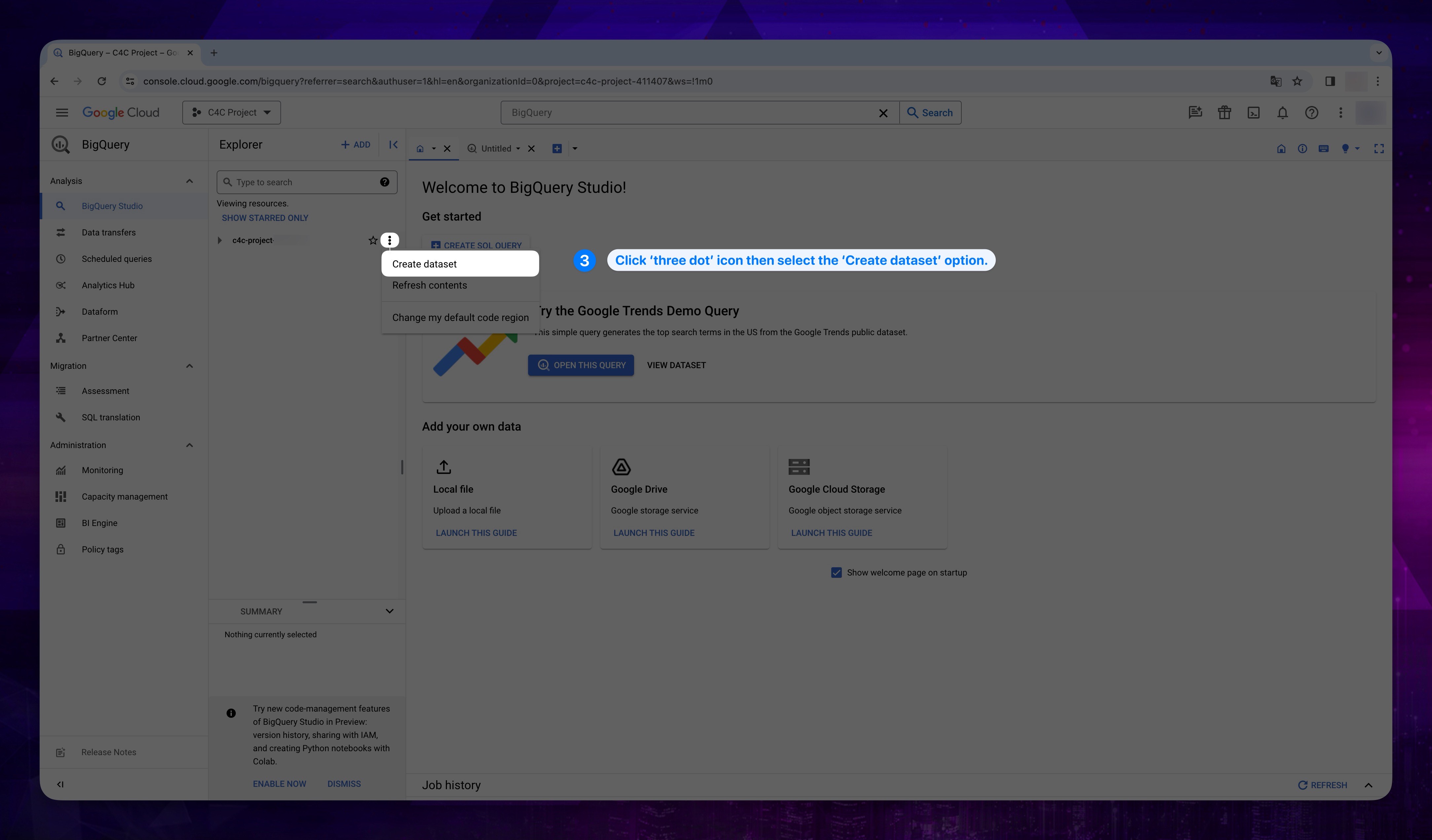Open the console settings three-dot menu
The height and width of the screenshot is (840, 1432).
(1340, 113)
